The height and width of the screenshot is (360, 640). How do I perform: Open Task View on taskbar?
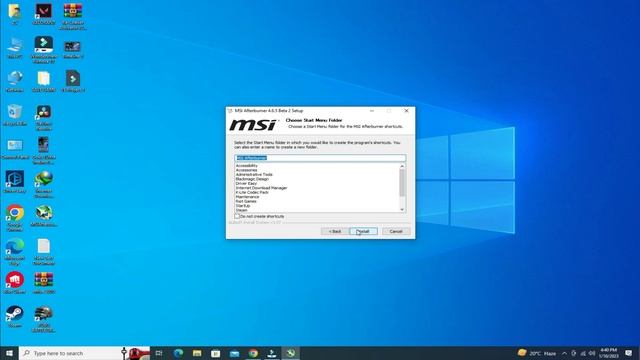coord(159,353)
